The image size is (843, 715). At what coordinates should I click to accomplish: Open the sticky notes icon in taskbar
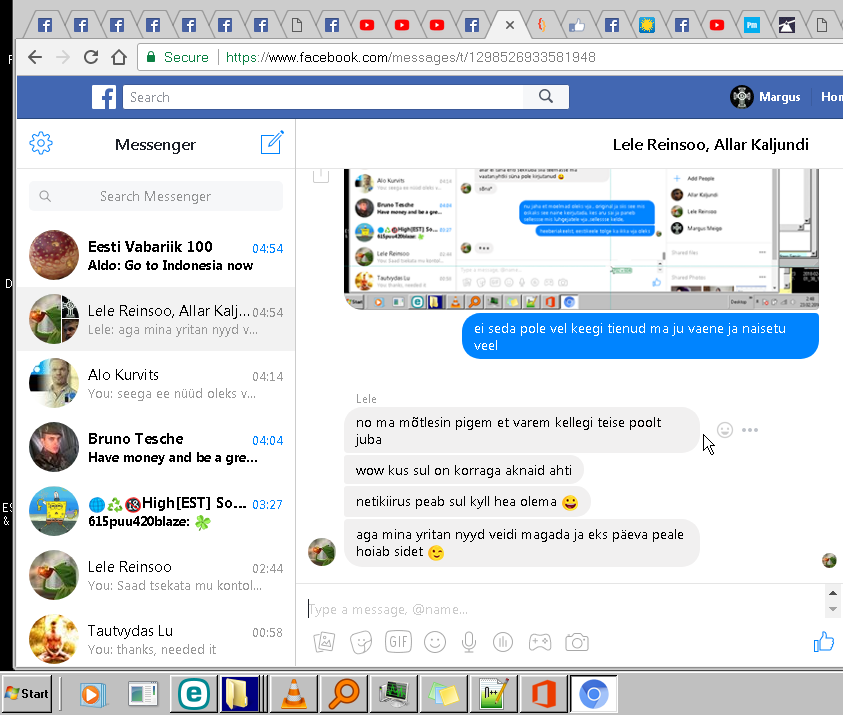pos(443,694)
